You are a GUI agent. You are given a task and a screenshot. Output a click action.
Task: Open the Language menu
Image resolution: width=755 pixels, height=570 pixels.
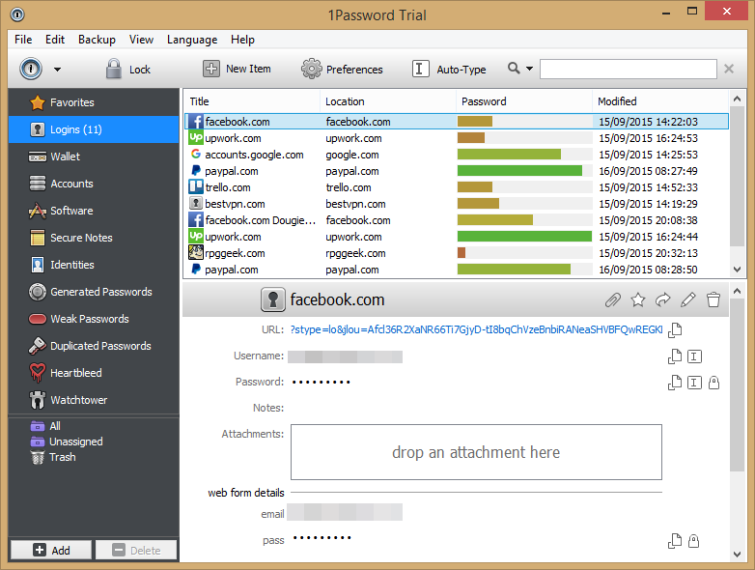coord(192,39)
